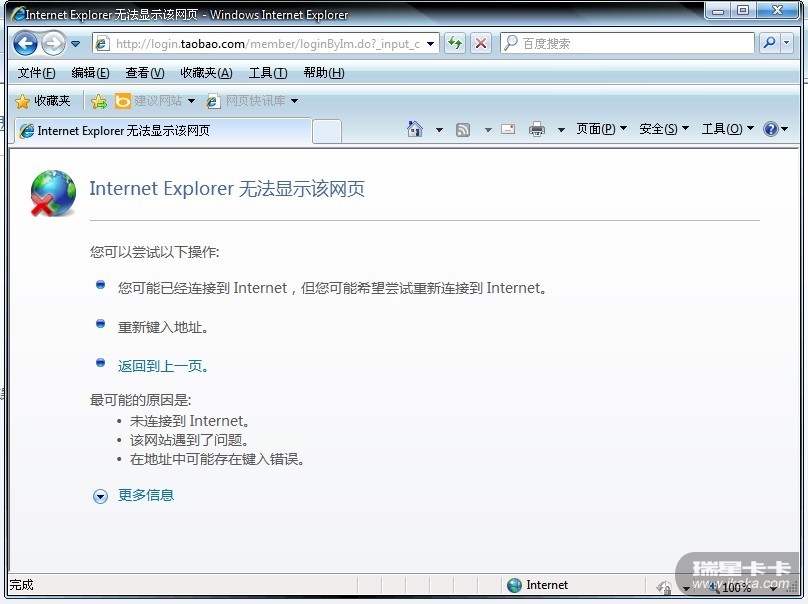Screen dimensions: 808x604
Task: Expand the Print options dropdown arrow
Action: click(x=561, y=130)
